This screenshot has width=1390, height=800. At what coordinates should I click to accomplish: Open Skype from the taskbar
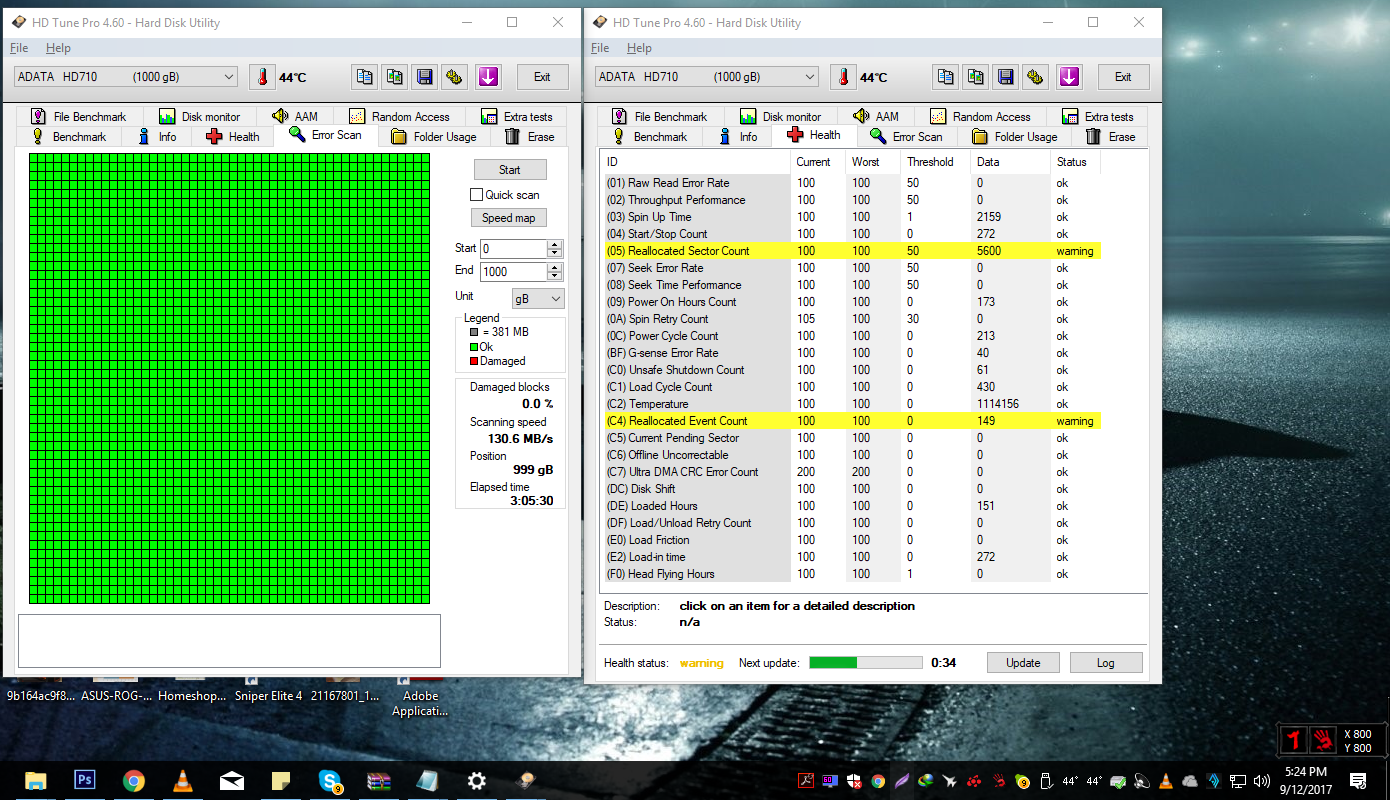(330, 780)
